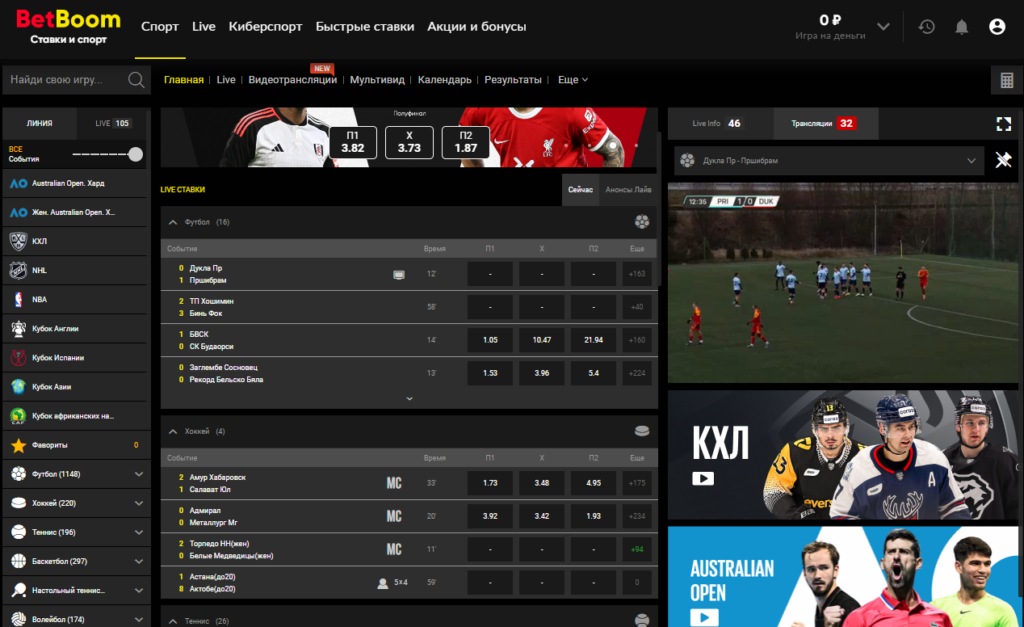Open the calculator grid icon
The width and height of the screenshot is (1024, 627).
point(1006,80)
